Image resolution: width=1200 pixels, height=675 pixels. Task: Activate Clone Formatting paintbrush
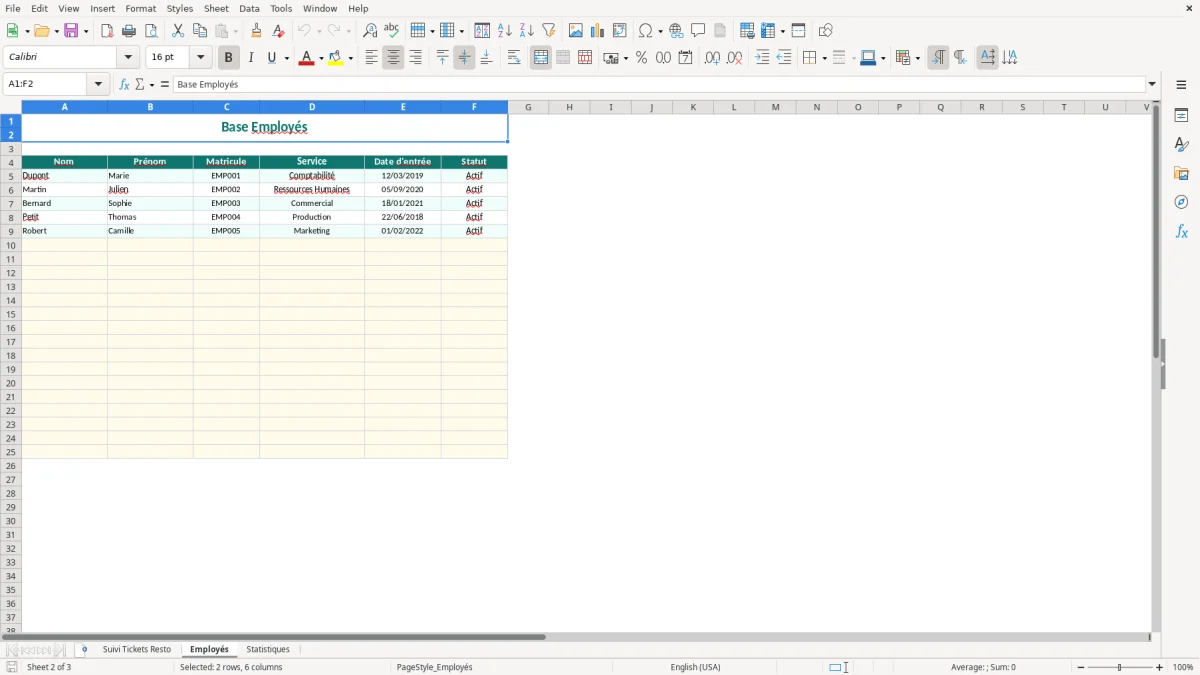[257, 31]
